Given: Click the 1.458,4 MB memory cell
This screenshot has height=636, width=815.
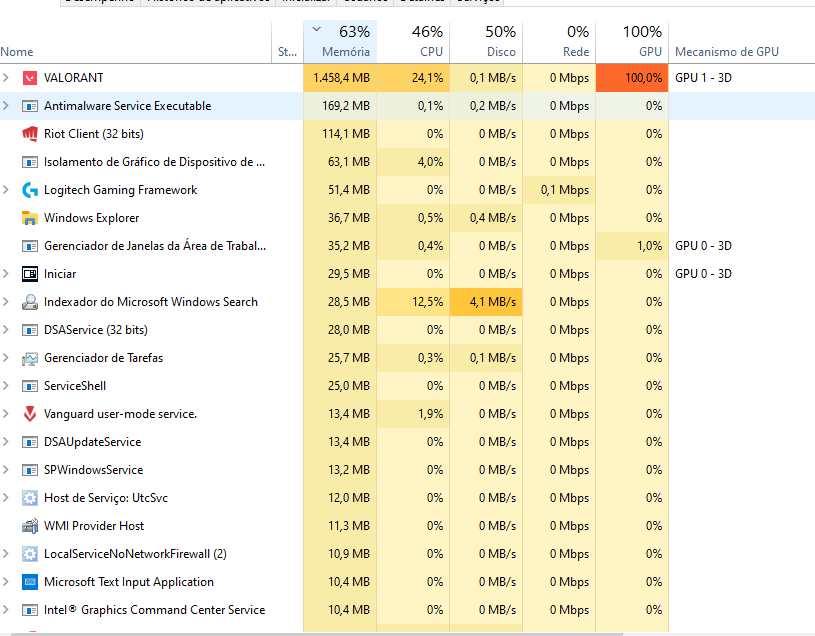Looking at the screenshot, I should (x=340, y=78).
